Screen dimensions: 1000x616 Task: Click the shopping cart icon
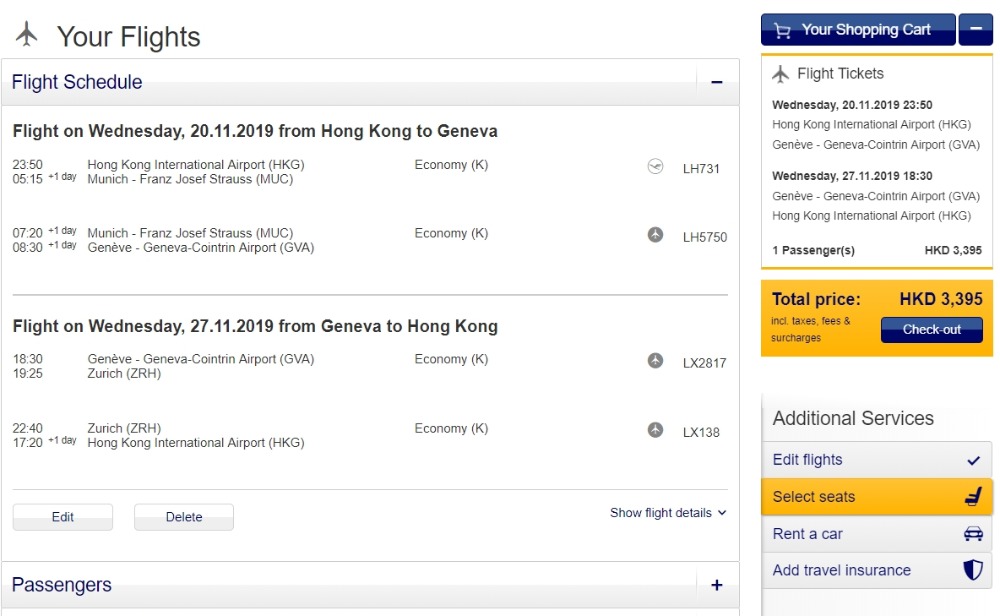tap(783, 30)
